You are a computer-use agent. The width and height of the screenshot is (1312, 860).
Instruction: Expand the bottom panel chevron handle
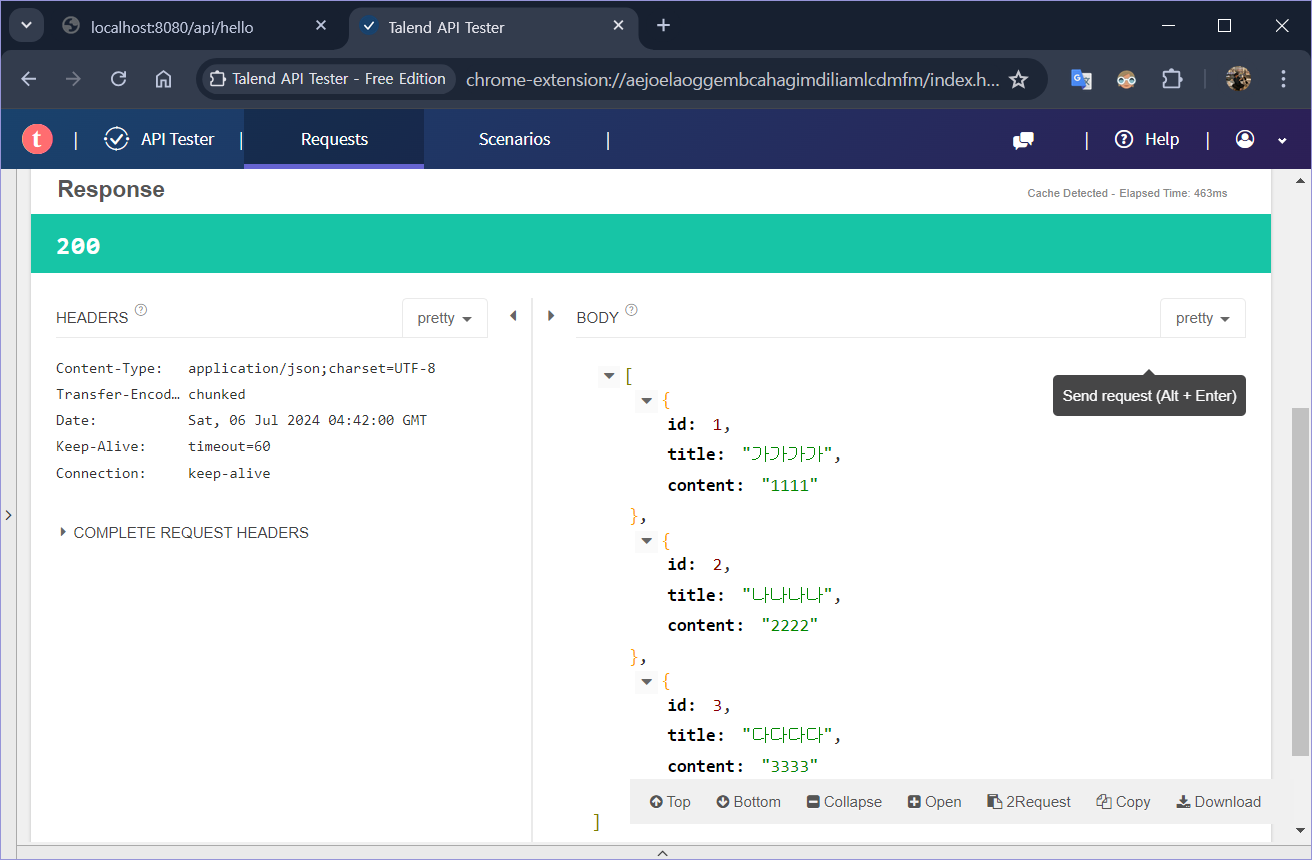662,852
